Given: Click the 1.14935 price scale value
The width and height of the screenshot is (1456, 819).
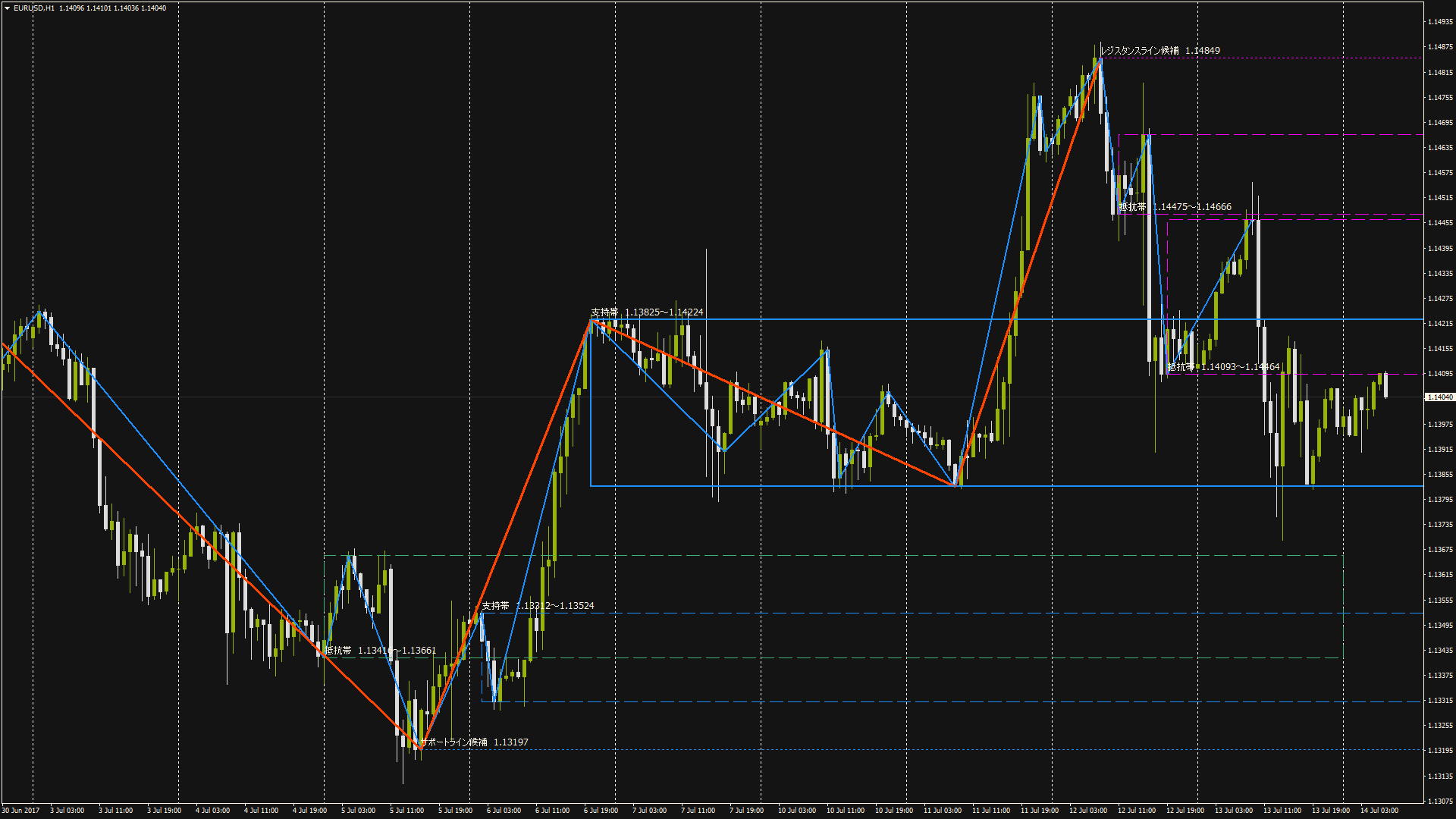Looking at the screenshot, I should (1440, 22).
